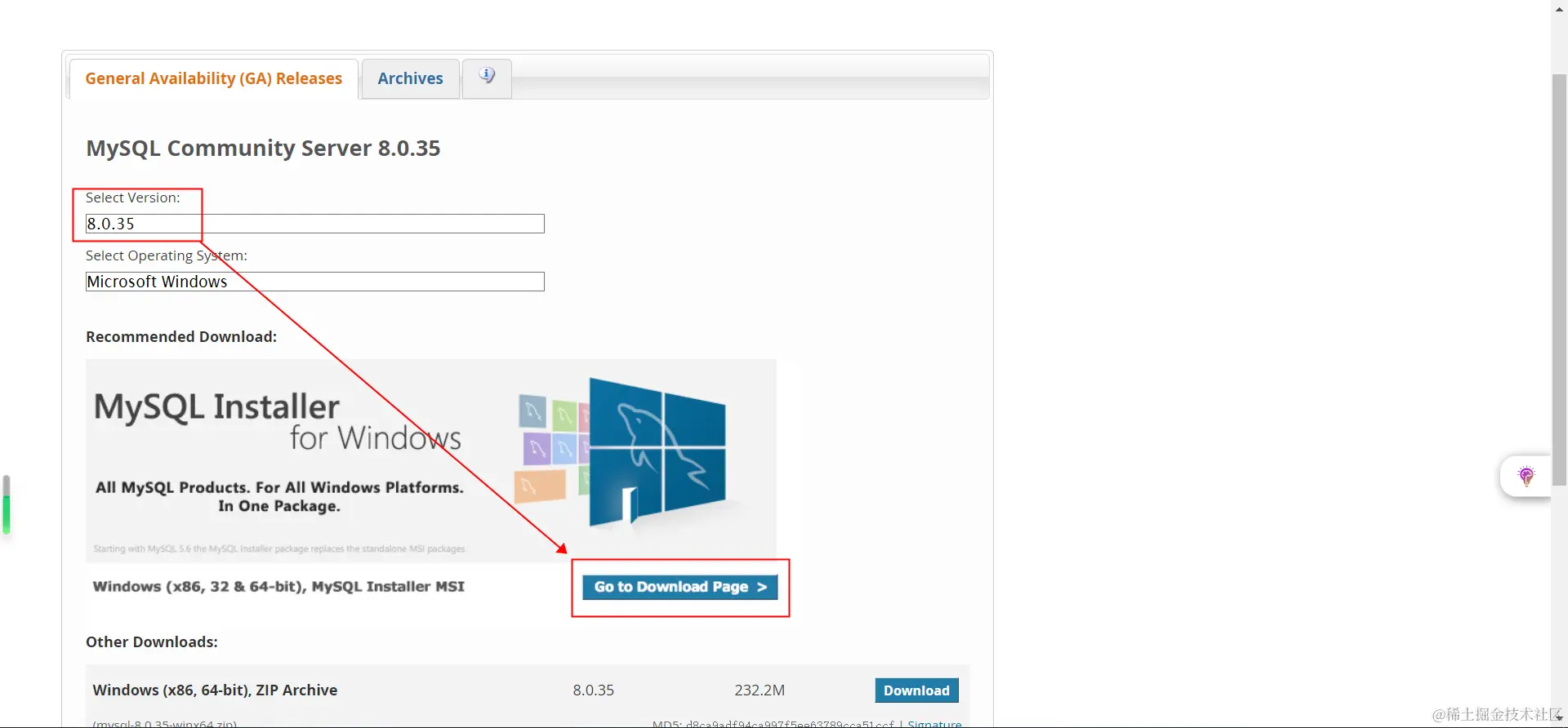Click the vertical page scrollbar thumb
This screenshot has width=1568, height=728.
coord(1559,279)
